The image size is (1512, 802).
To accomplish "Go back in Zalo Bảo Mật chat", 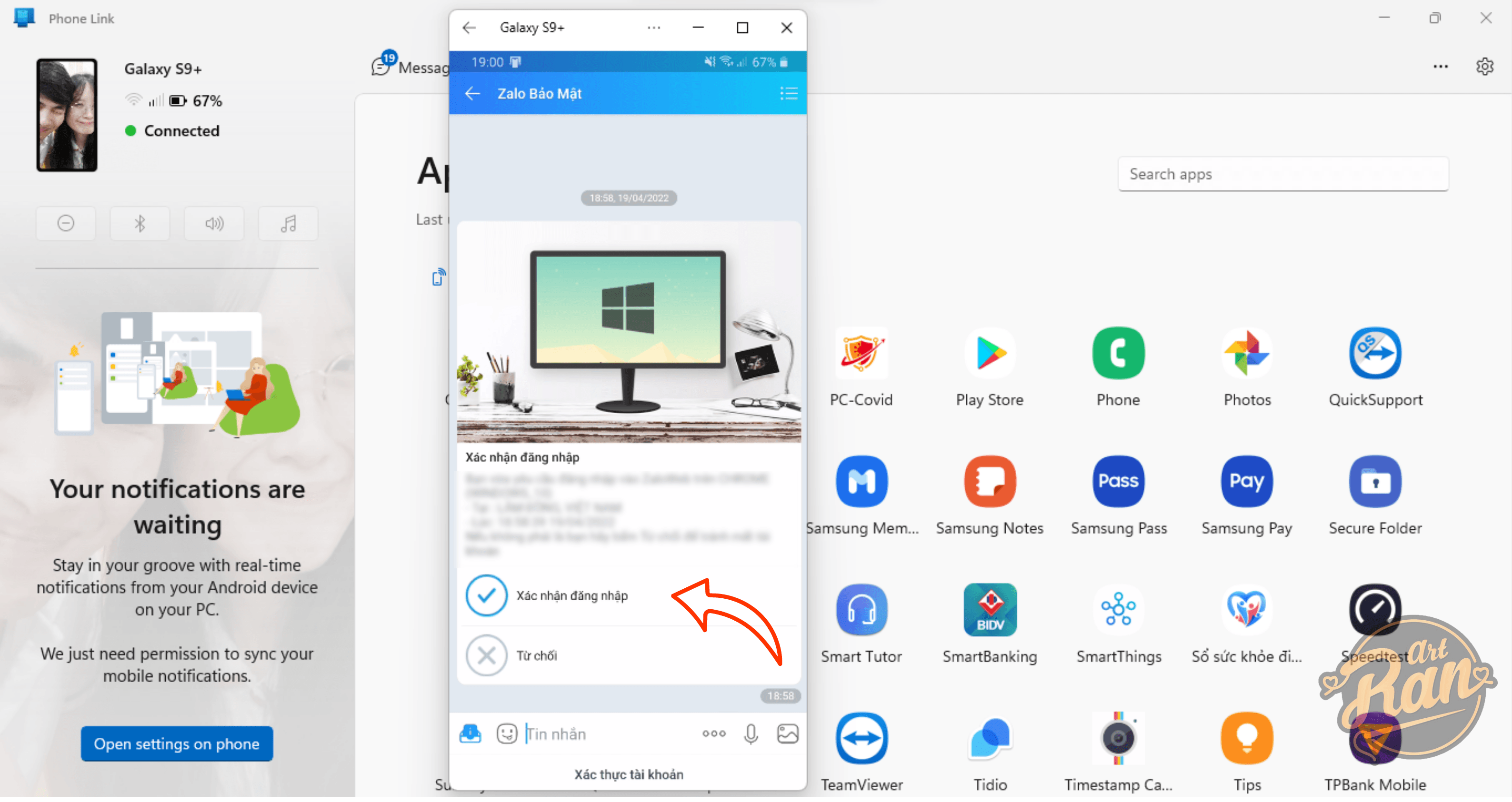I will (x=472, y=94).
